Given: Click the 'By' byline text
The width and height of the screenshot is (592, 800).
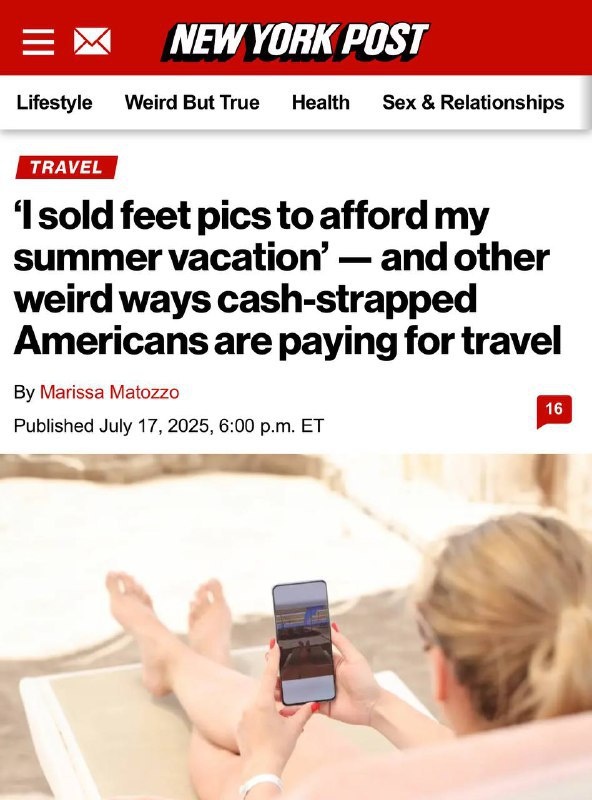Looking at the screenshot, I should (24, 392).
